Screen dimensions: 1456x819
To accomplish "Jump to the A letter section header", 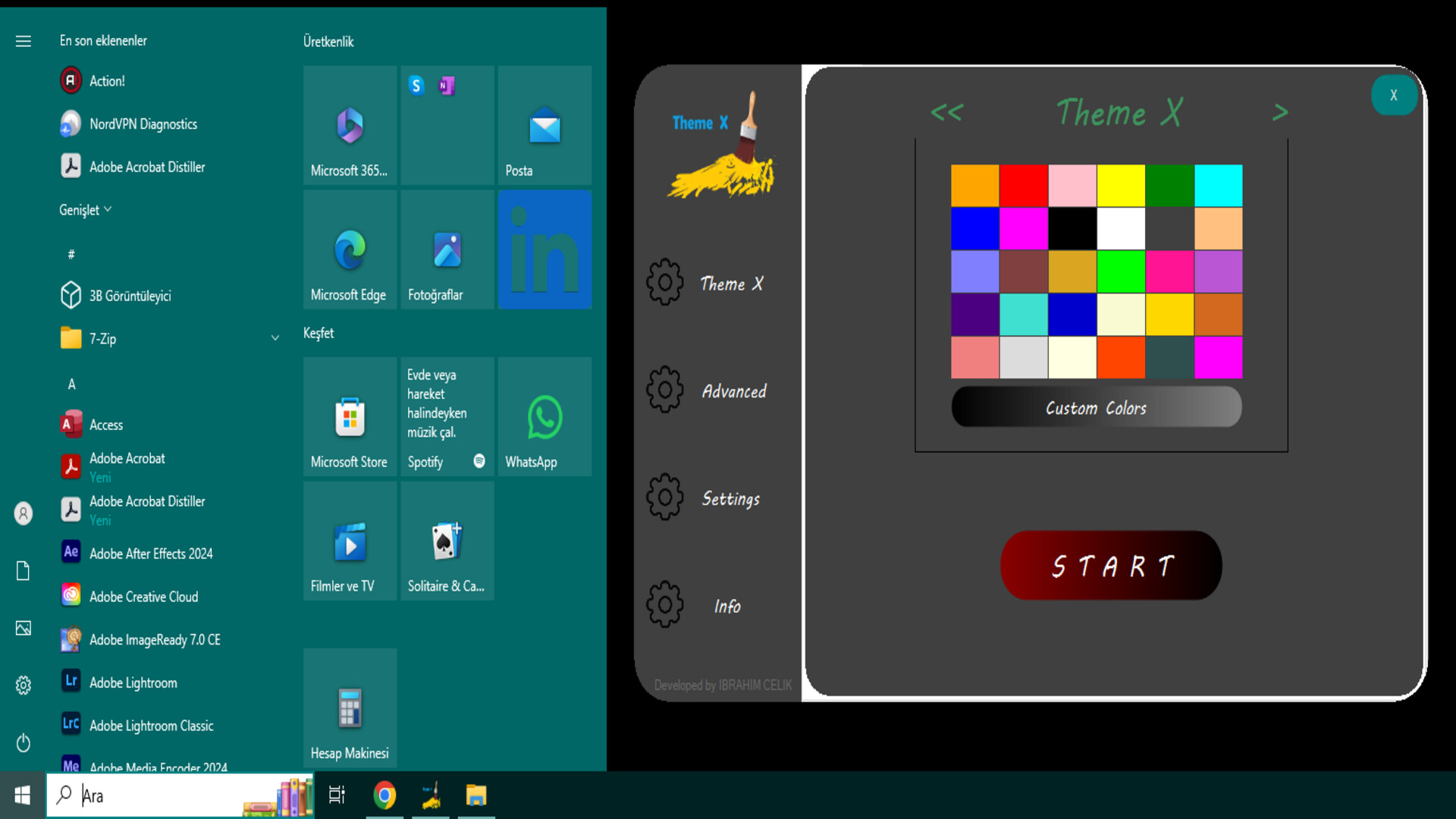I will pos(71,384).
